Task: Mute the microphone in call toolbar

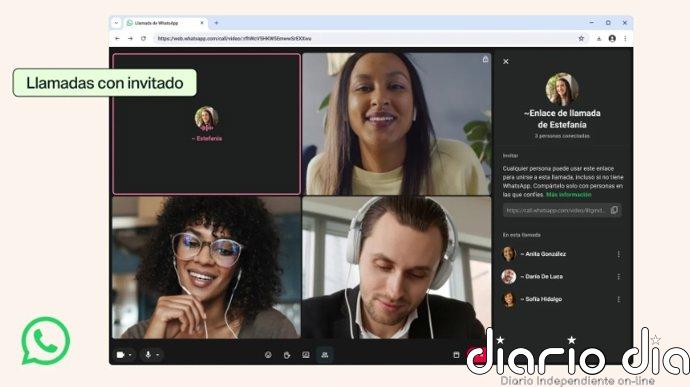Action: (x=148, y=355)
